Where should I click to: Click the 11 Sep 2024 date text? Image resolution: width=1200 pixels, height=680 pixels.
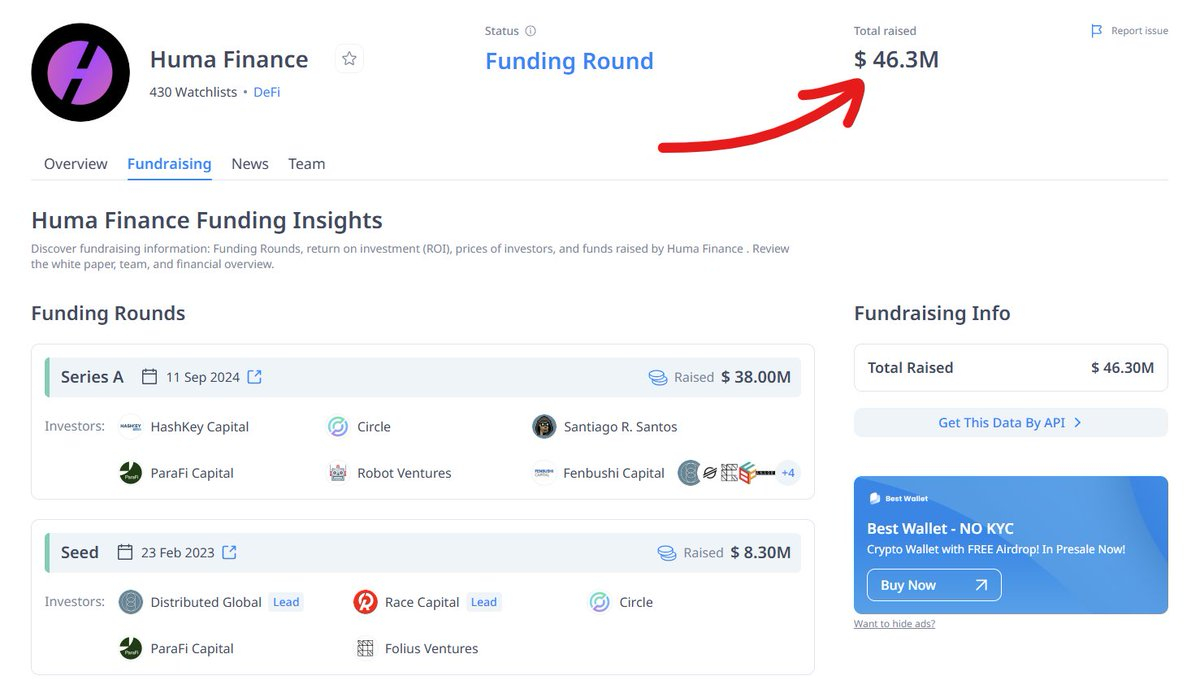pos(203,377)
